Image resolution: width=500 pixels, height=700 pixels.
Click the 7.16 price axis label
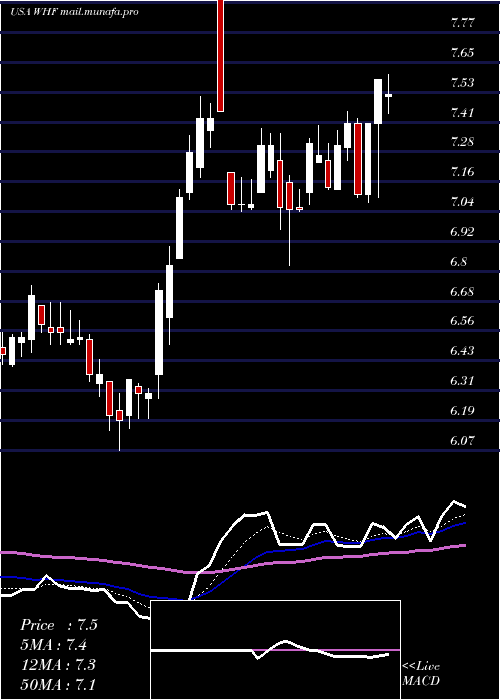[462, 172]
